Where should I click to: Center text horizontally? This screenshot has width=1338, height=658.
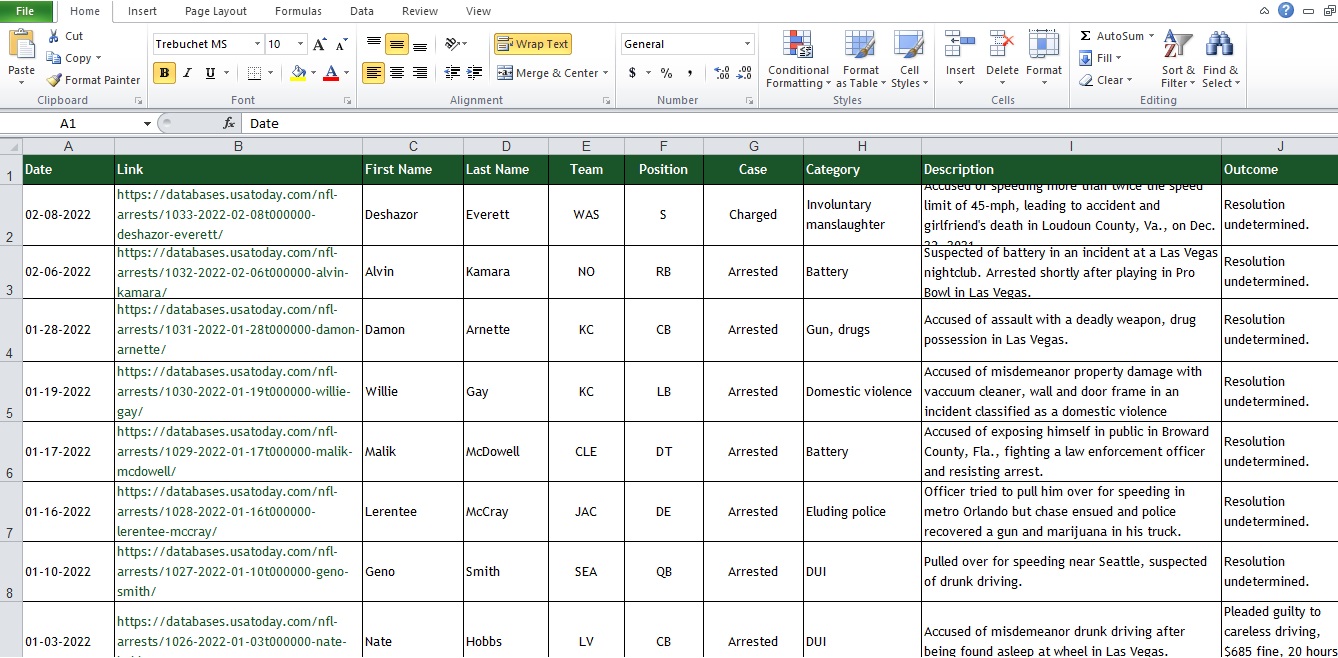pyautogui.click(x=397, y=73)
